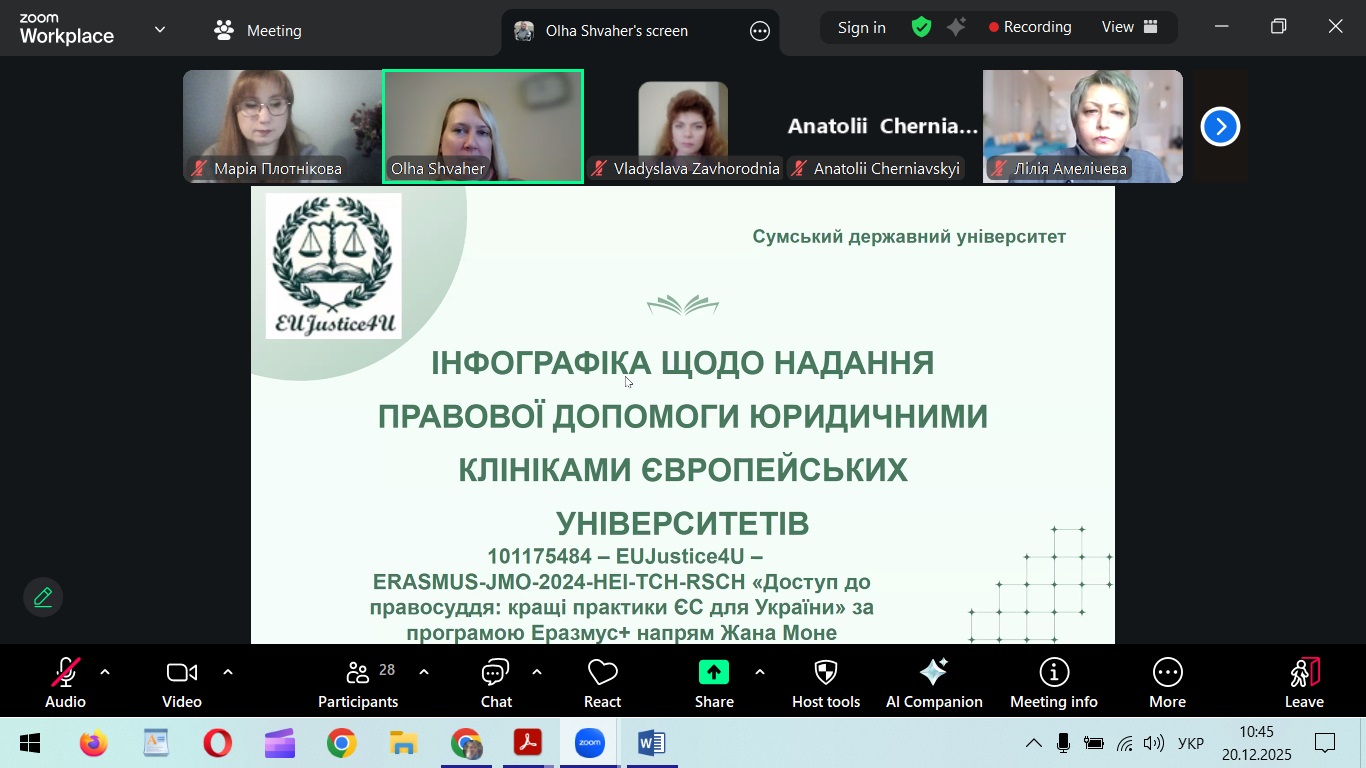Open Zoom Workplace dropdown chevron

point(160,30)
